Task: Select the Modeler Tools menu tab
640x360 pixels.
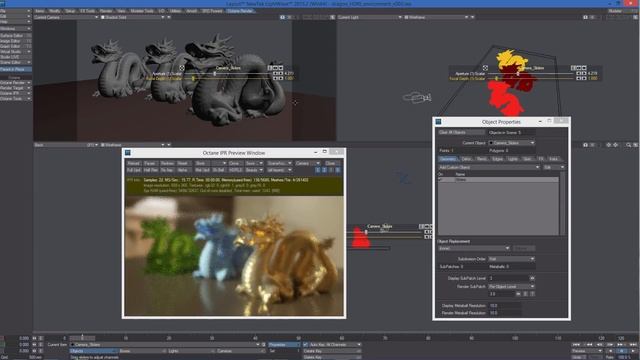Action: pos(142,11)
